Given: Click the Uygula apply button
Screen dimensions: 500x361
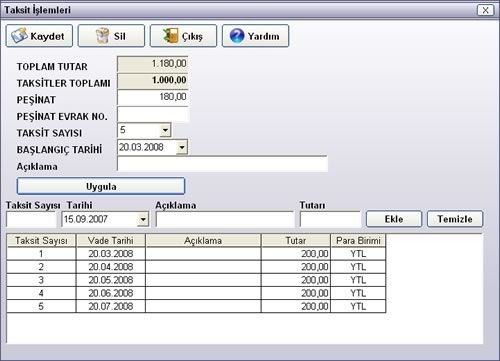Looking at the screenshot, I should coord(101,186).
